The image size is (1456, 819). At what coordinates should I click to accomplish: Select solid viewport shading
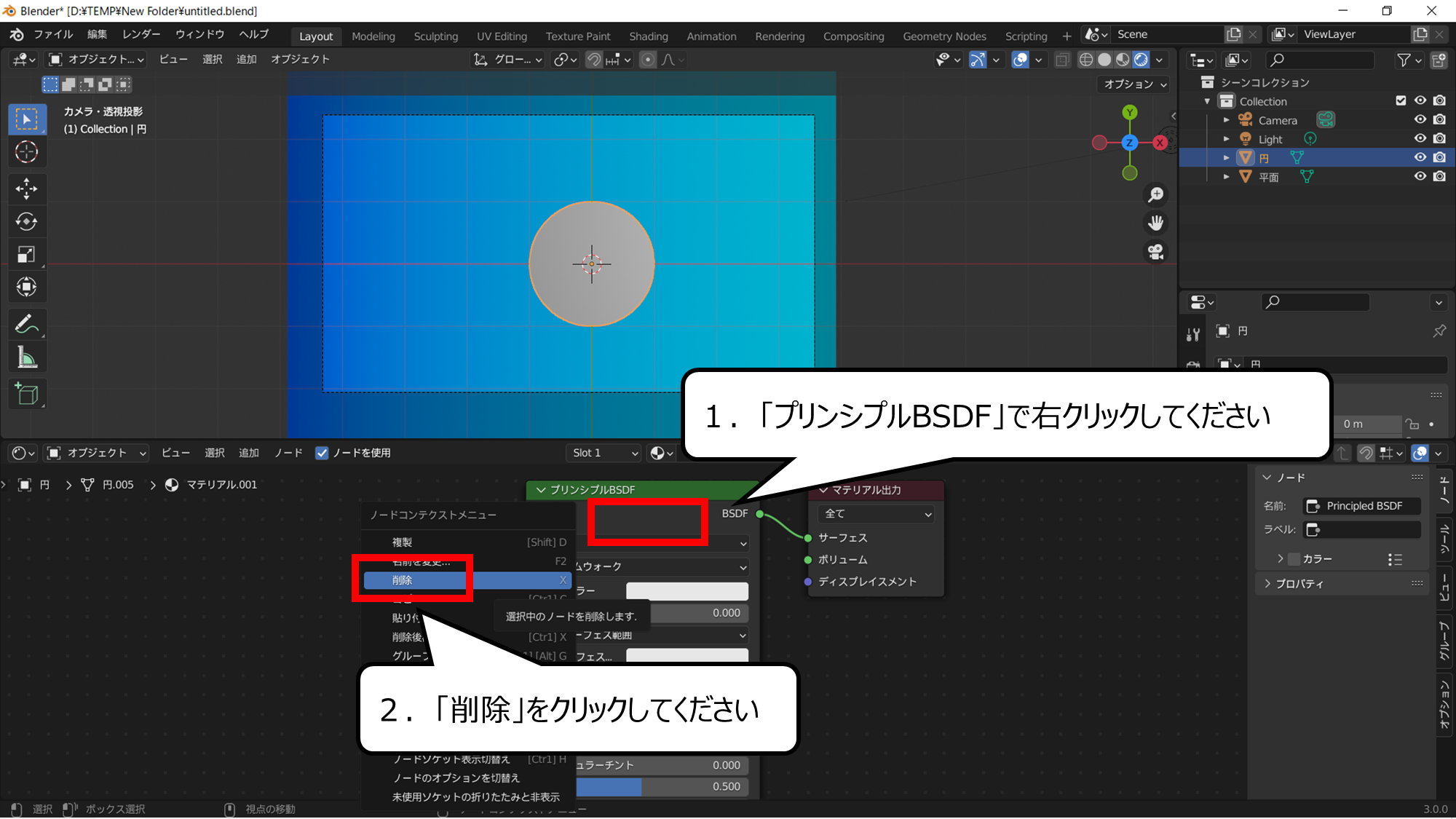(x=1104, y=60)
